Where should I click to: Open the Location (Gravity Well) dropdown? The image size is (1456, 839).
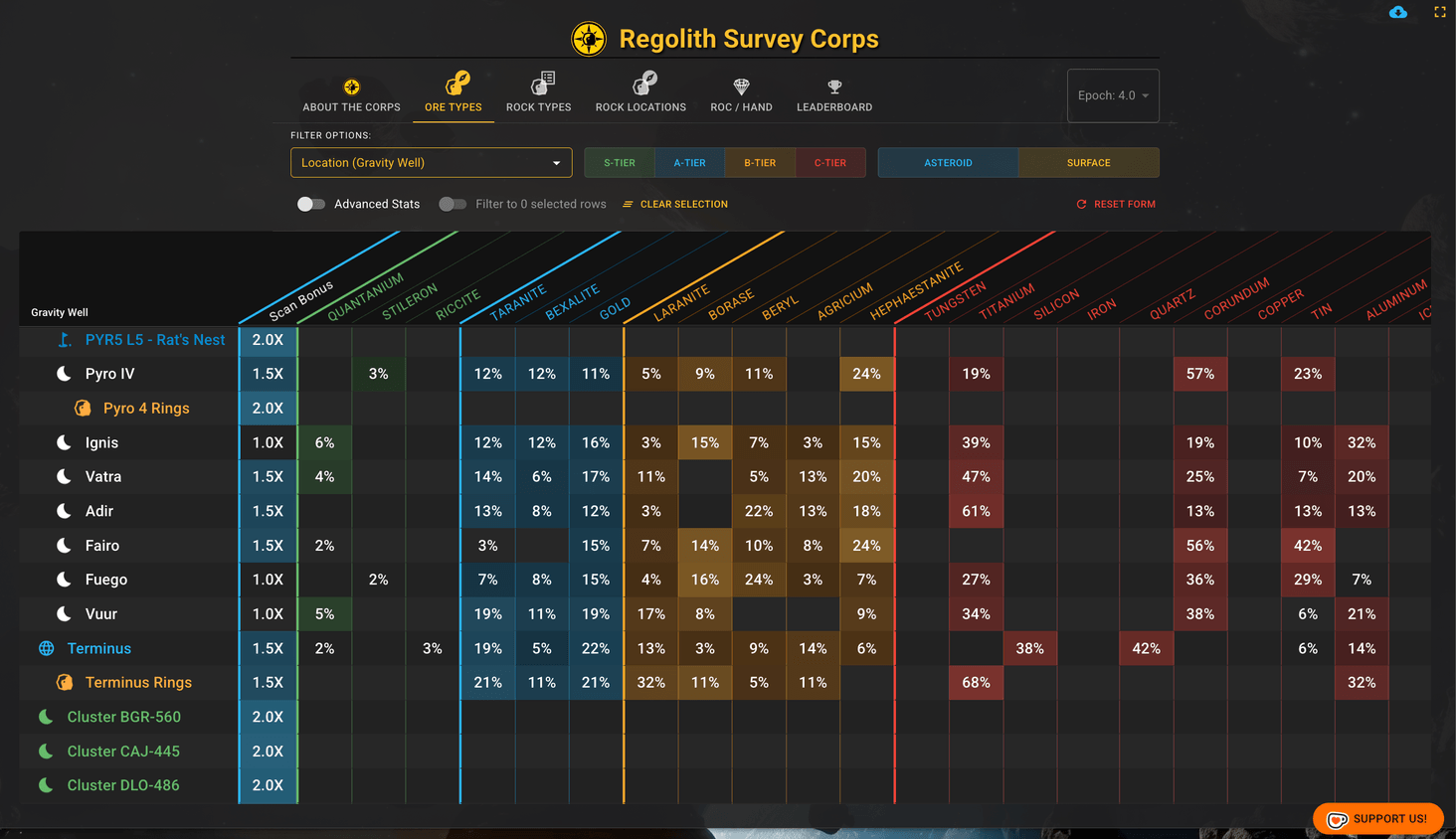pyautogui.click(x=431, y=162)
